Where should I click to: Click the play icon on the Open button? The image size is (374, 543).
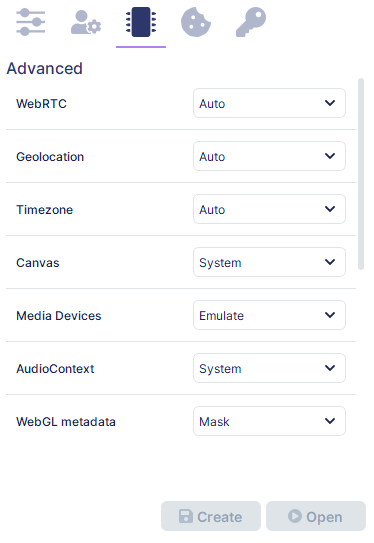(x=295, y=516)
